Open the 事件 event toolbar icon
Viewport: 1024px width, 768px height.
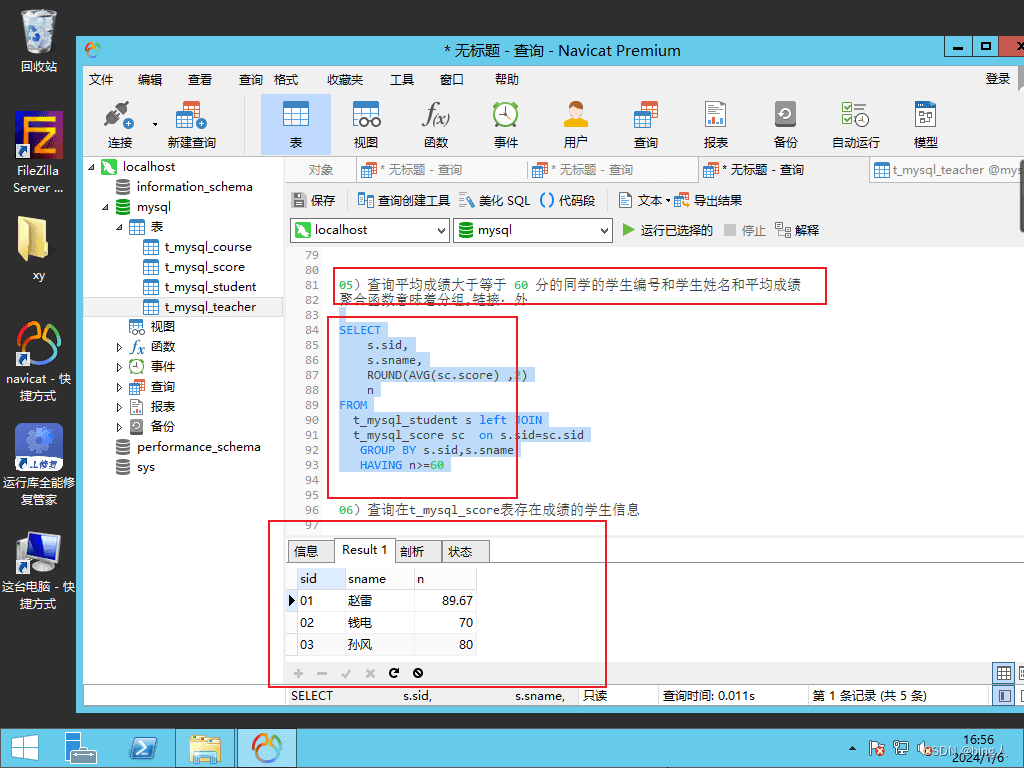pos(505,124)
